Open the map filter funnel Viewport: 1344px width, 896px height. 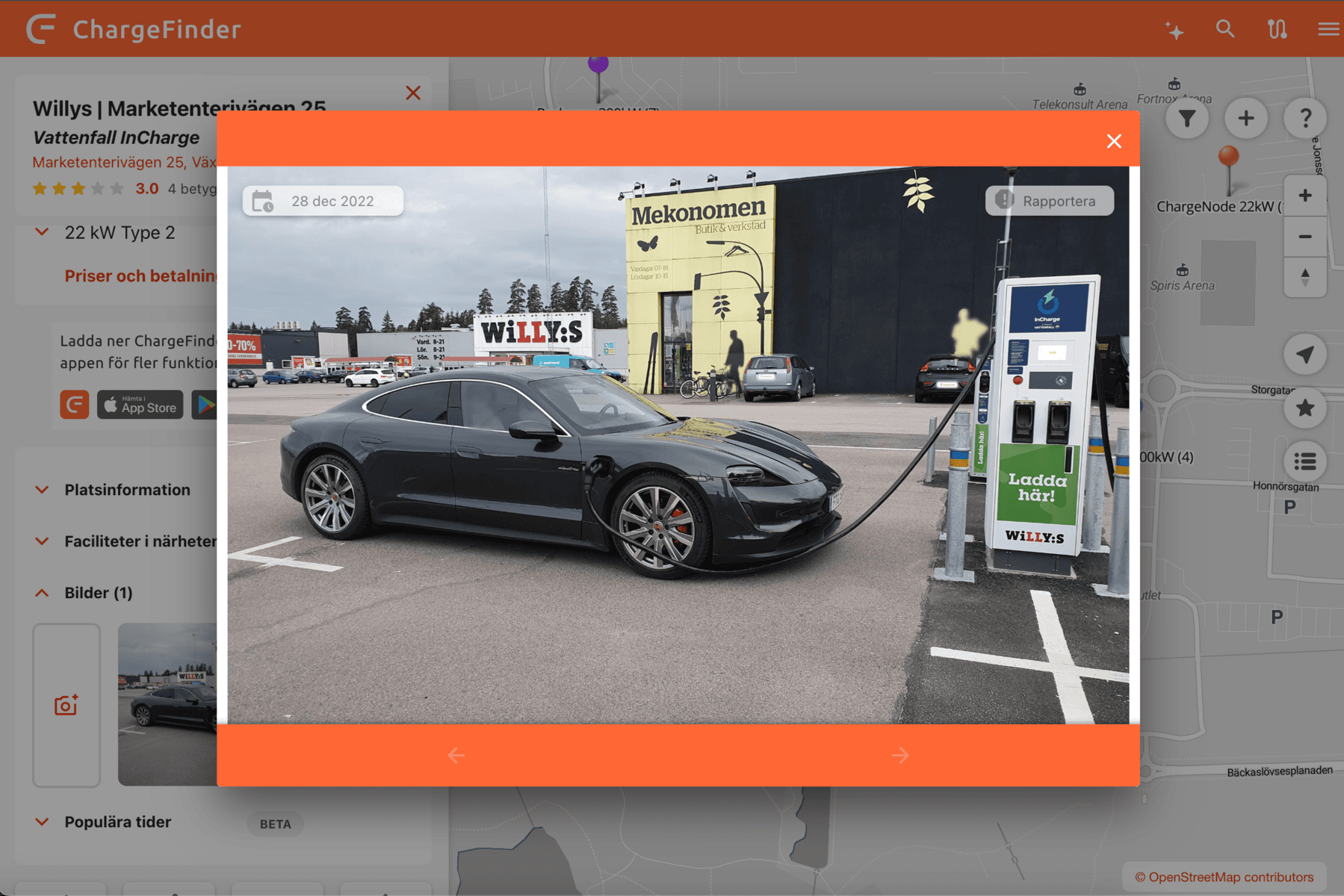coord(1187,118)
